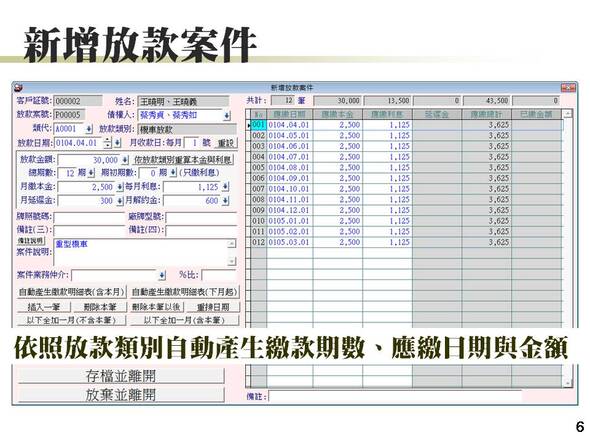Click 自動產生繳款明細表(下月起) button
Screen dimensions: 590x443
pos(184,292)
